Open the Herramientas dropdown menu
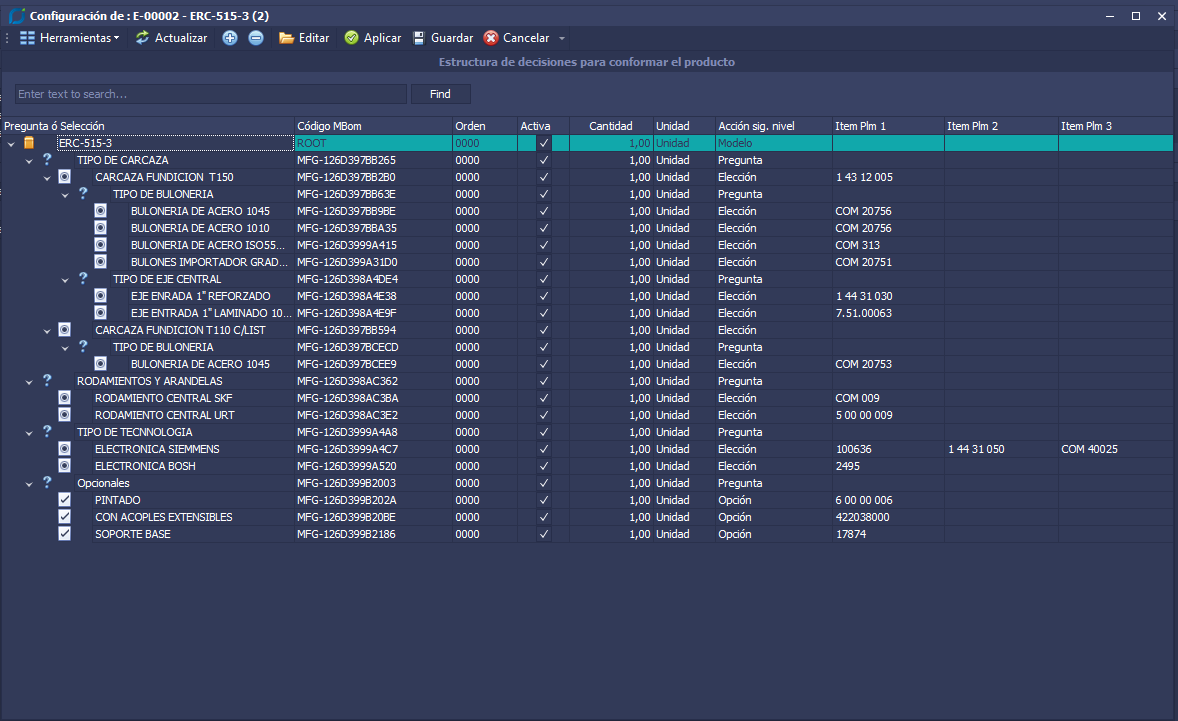 click(x=69, y=38)
